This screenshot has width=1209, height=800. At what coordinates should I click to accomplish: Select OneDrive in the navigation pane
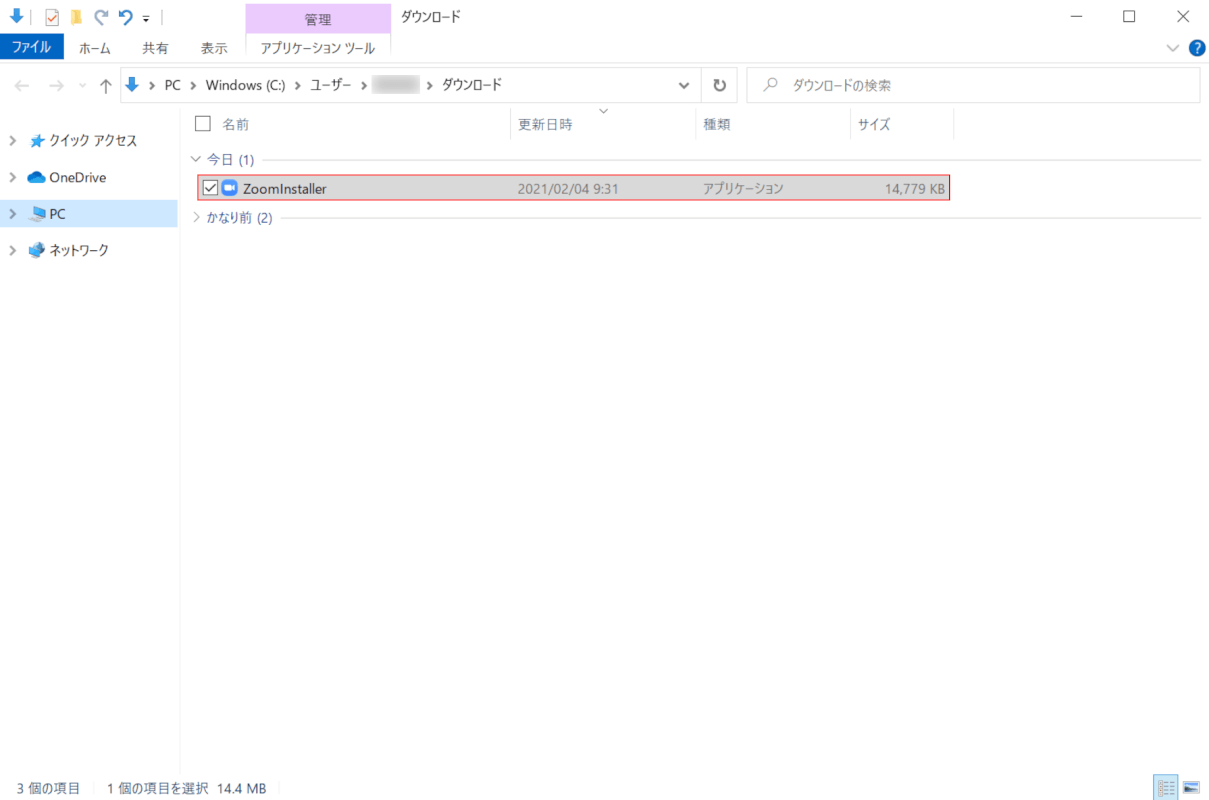(77, 177)
